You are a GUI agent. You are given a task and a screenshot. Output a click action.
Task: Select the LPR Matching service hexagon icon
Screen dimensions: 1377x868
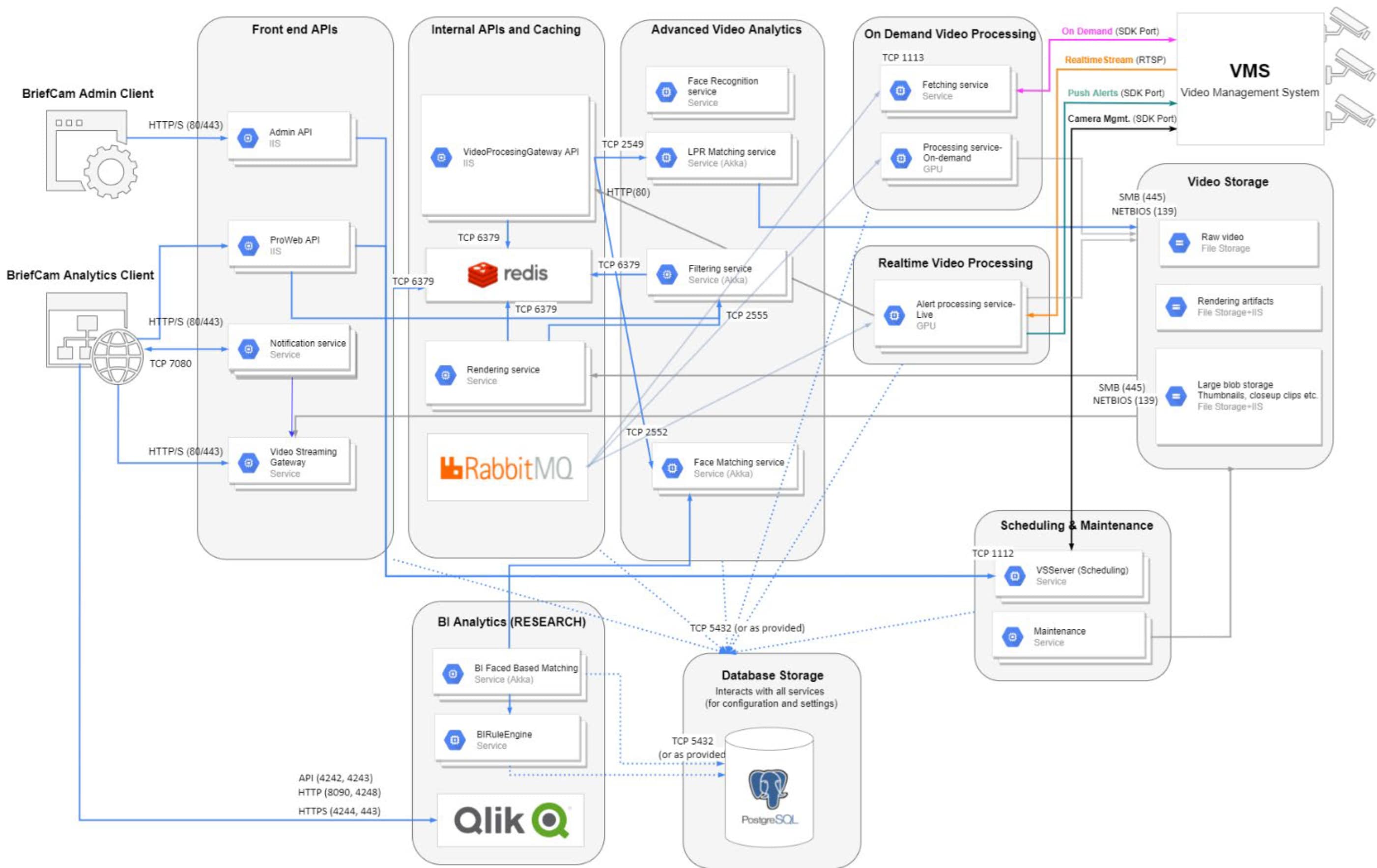pos(666,157)
